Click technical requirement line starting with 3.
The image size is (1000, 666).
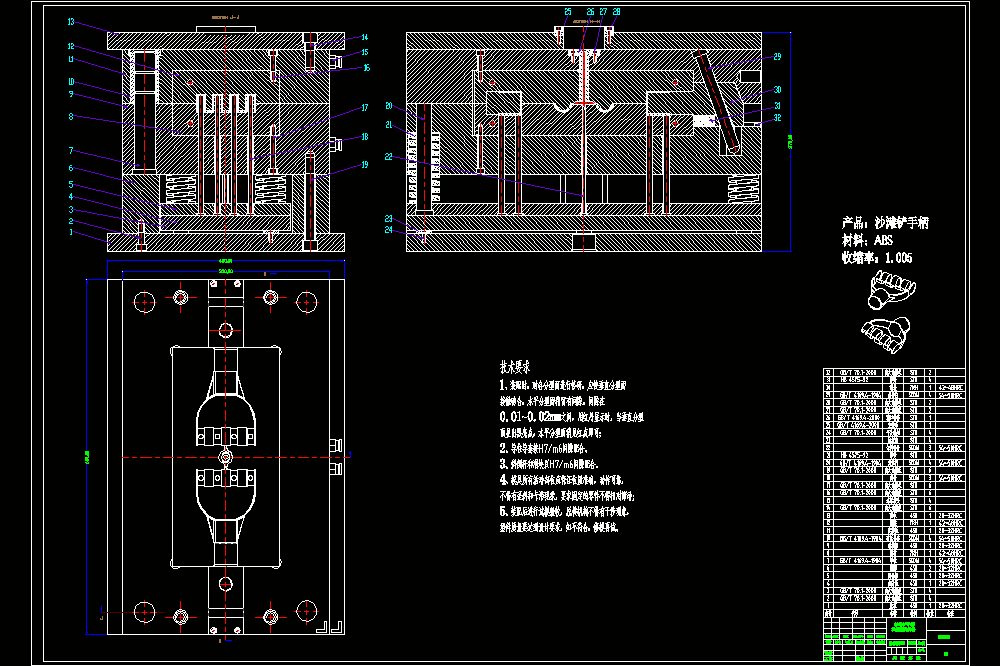549,464
